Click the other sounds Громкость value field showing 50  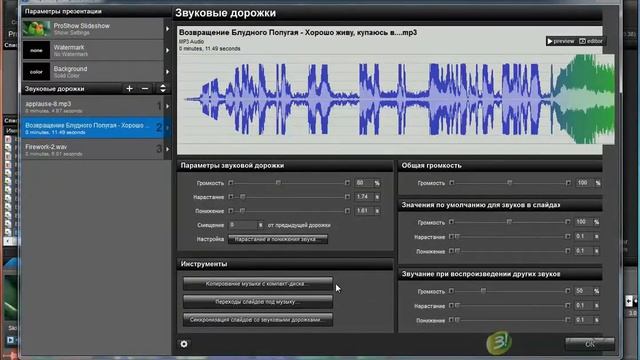(583, 291)
